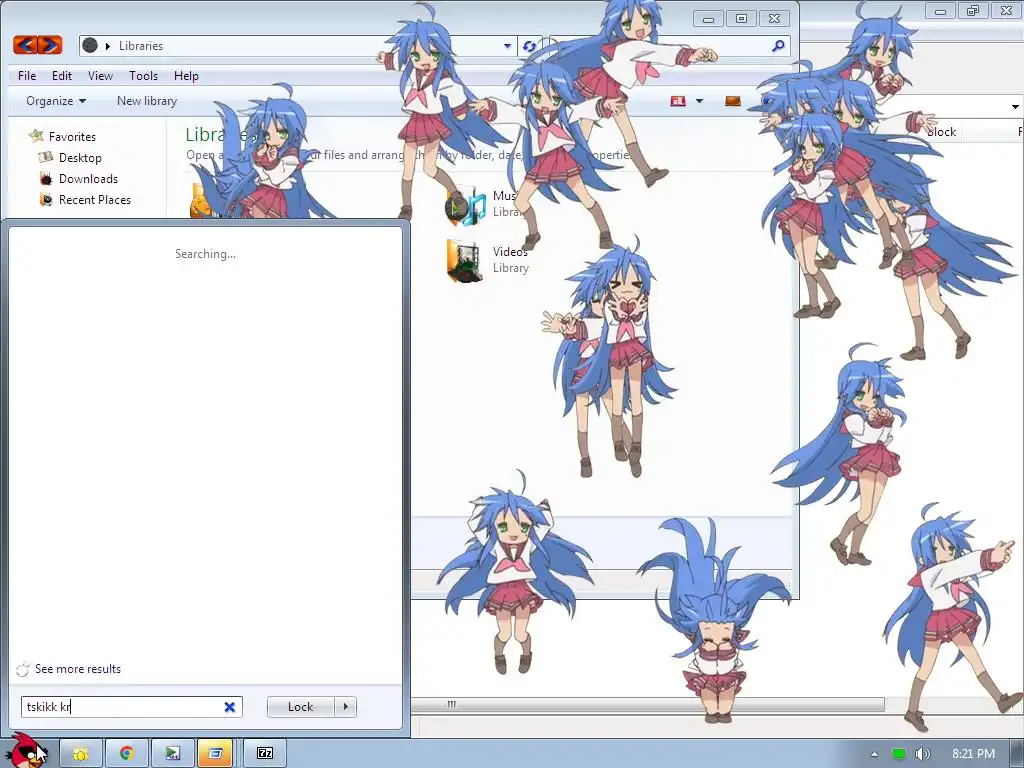Go forward with the orange forward arrow
The width and height of the screenshot is (1024, 768).
tap(50, 45)
